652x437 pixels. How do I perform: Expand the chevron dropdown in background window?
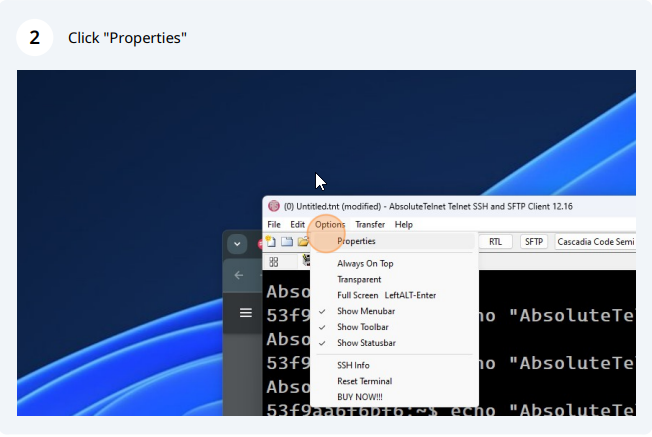pyautogui.click(x=238, y=243)
